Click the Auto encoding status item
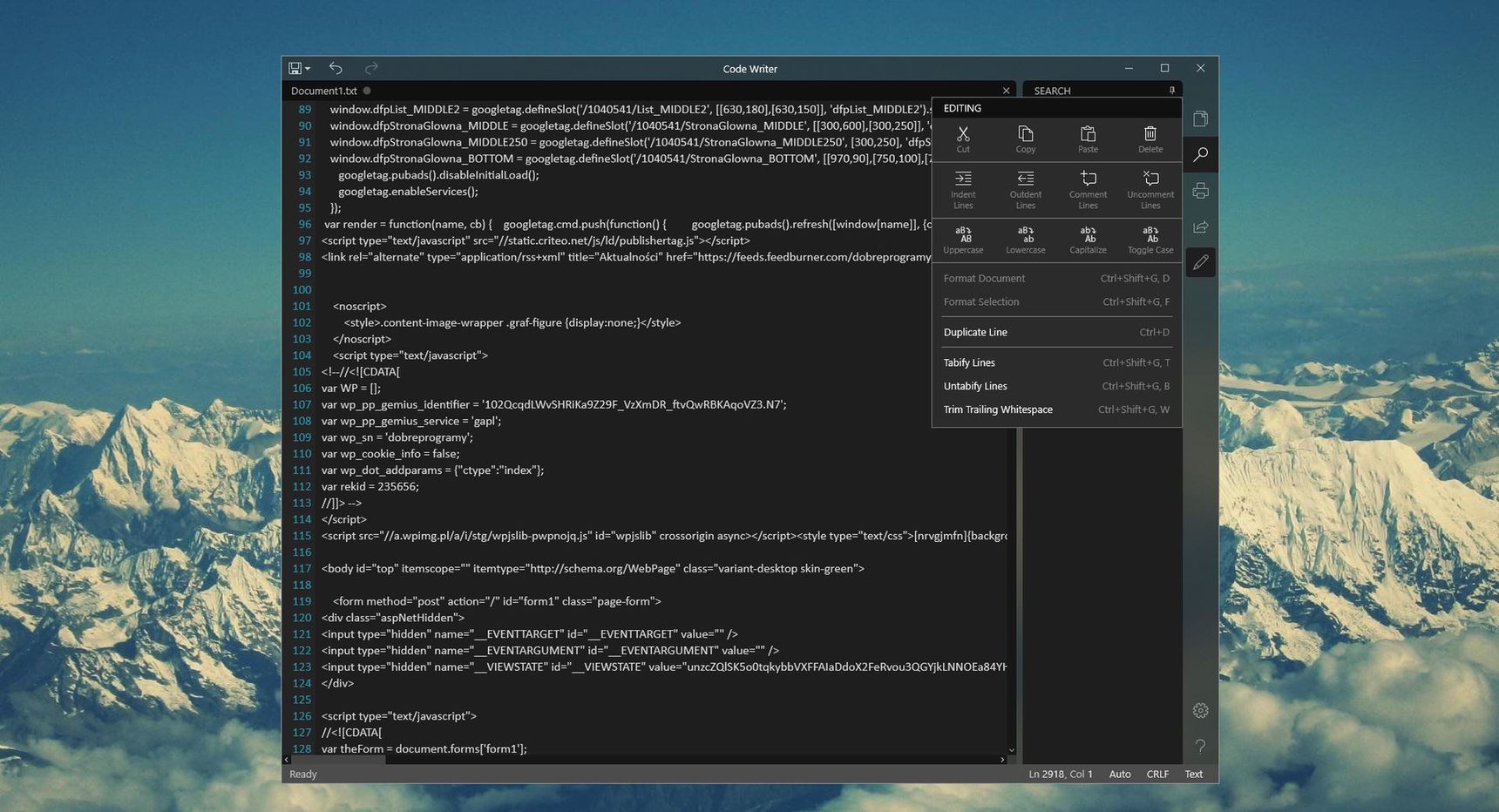This screenshot has width=1499, height=812. pos(1120,775)
